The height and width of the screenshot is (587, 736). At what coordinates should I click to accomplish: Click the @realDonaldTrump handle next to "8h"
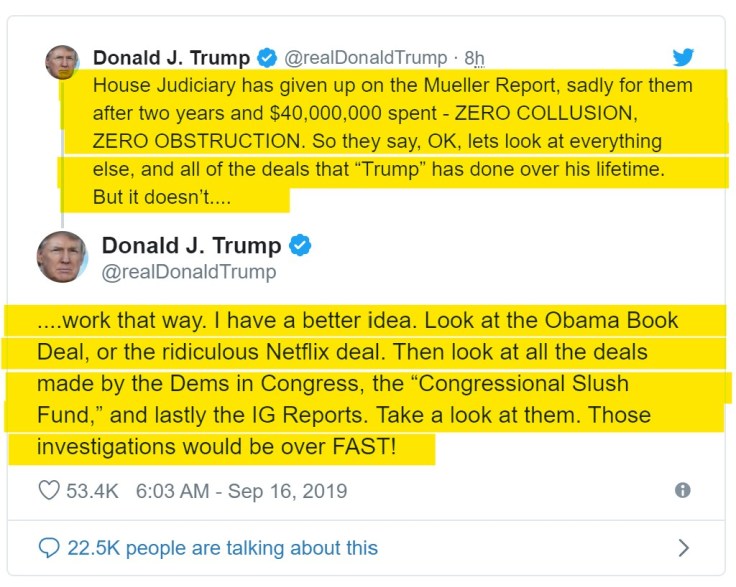(x=366, y=58)
